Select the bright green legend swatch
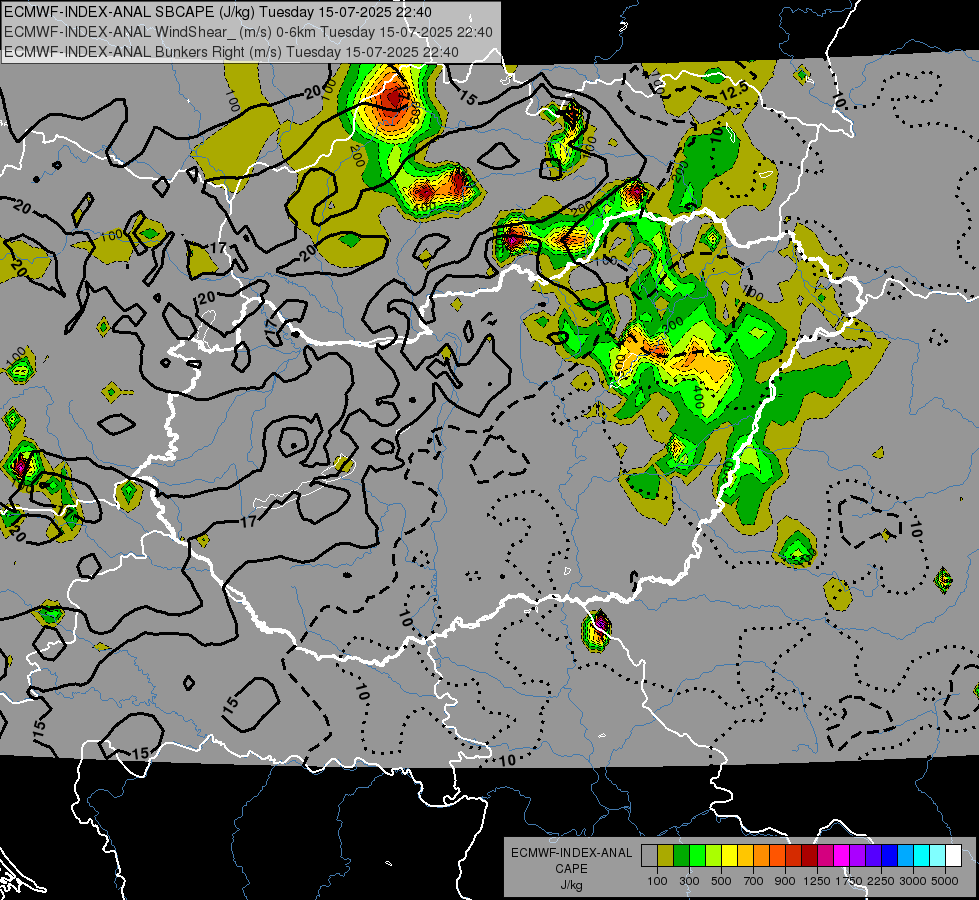Image resolution: width=979 pixels, height=900 pixels. (697, 855)
